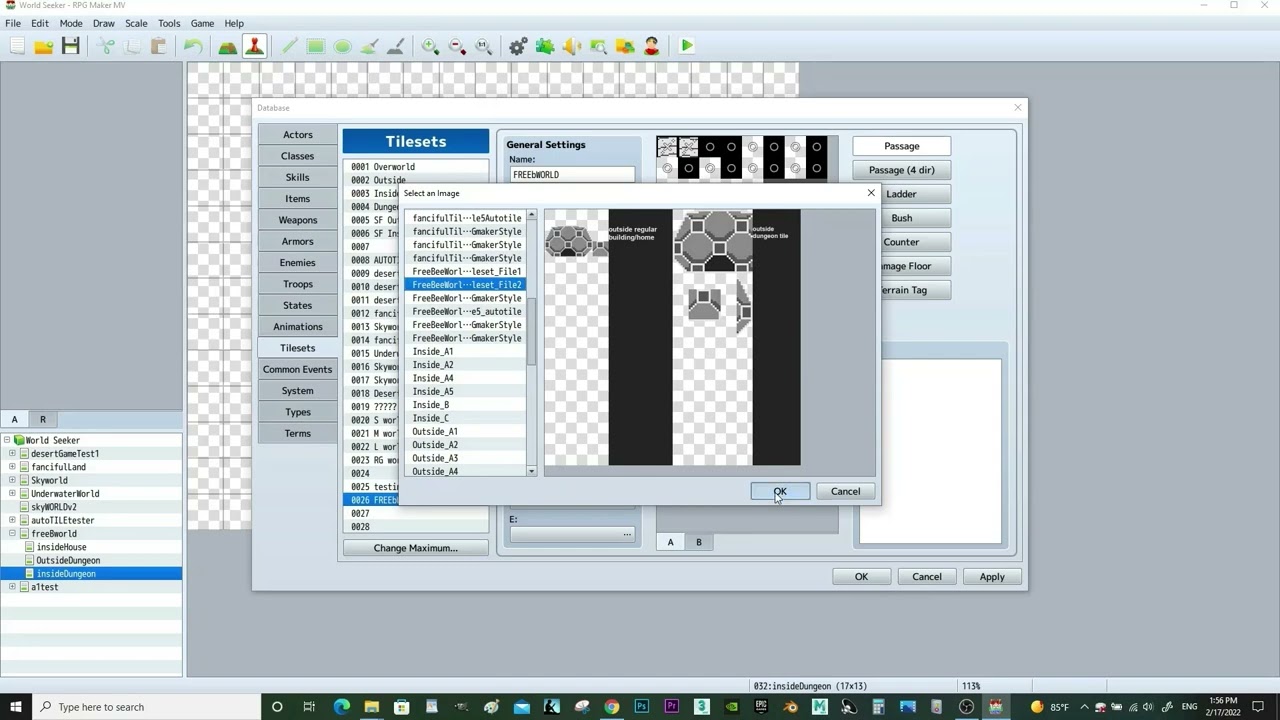The height and width of the screenshot is (720, 1280).
Task: Select the Flood Fill tool
Action: [x=369, y=46]
